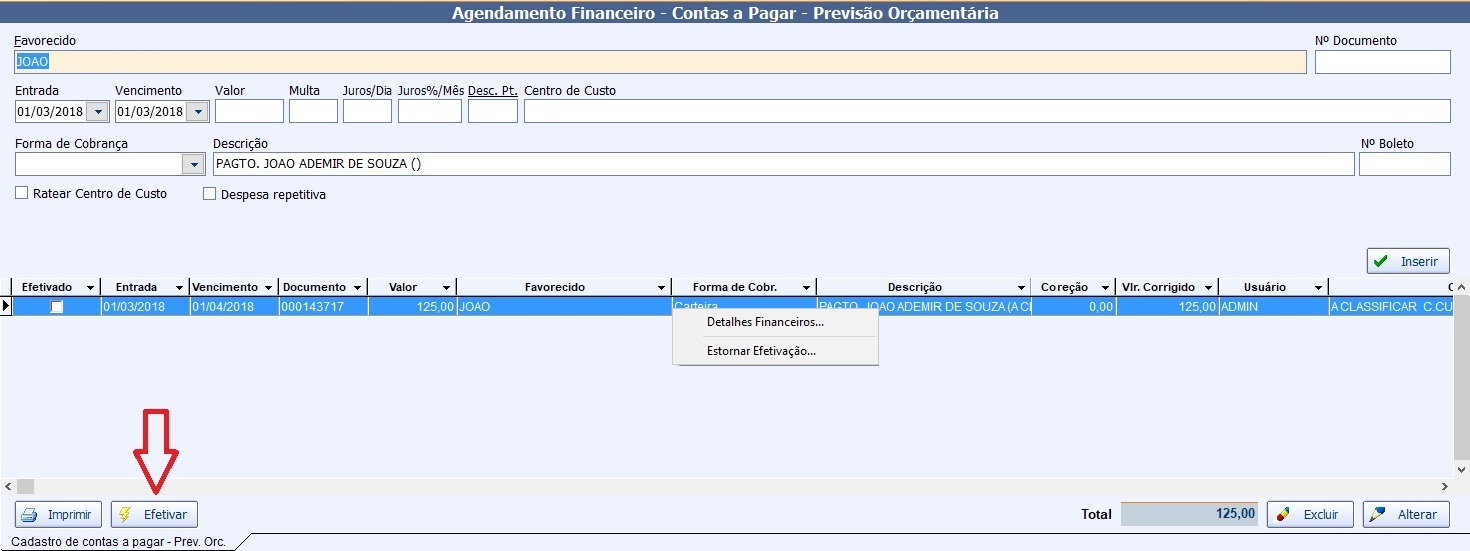Click the Desc. Pt. input field
The width and height of the screenshot is (1470, 551).
[493, 111]
